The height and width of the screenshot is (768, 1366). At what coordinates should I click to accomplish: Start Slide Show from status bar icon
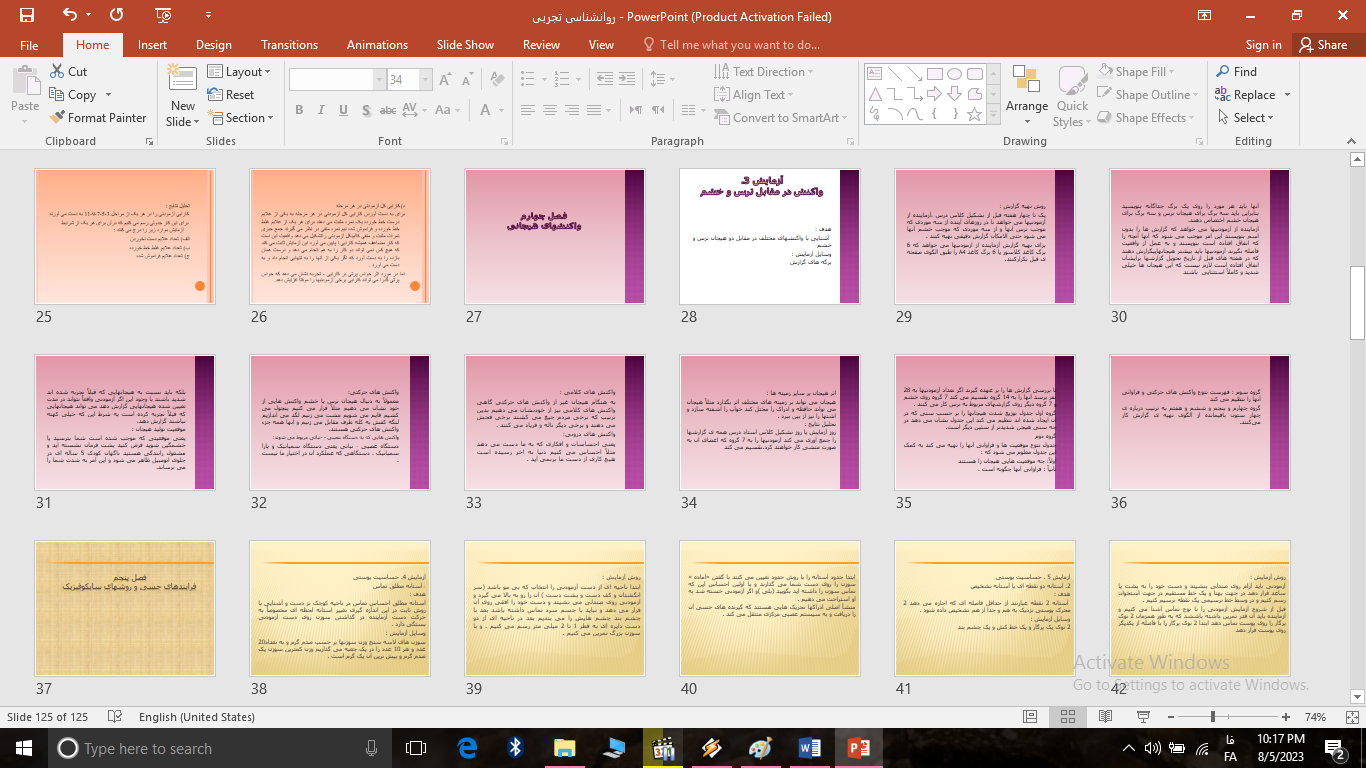point(1141,717)
